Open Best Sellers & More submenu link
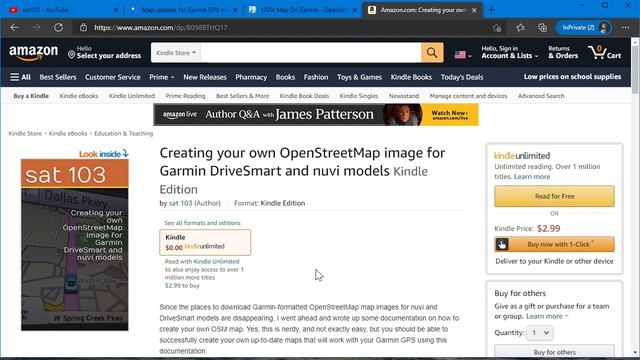This screenshot has width=640, height=360. coord(242,96)
